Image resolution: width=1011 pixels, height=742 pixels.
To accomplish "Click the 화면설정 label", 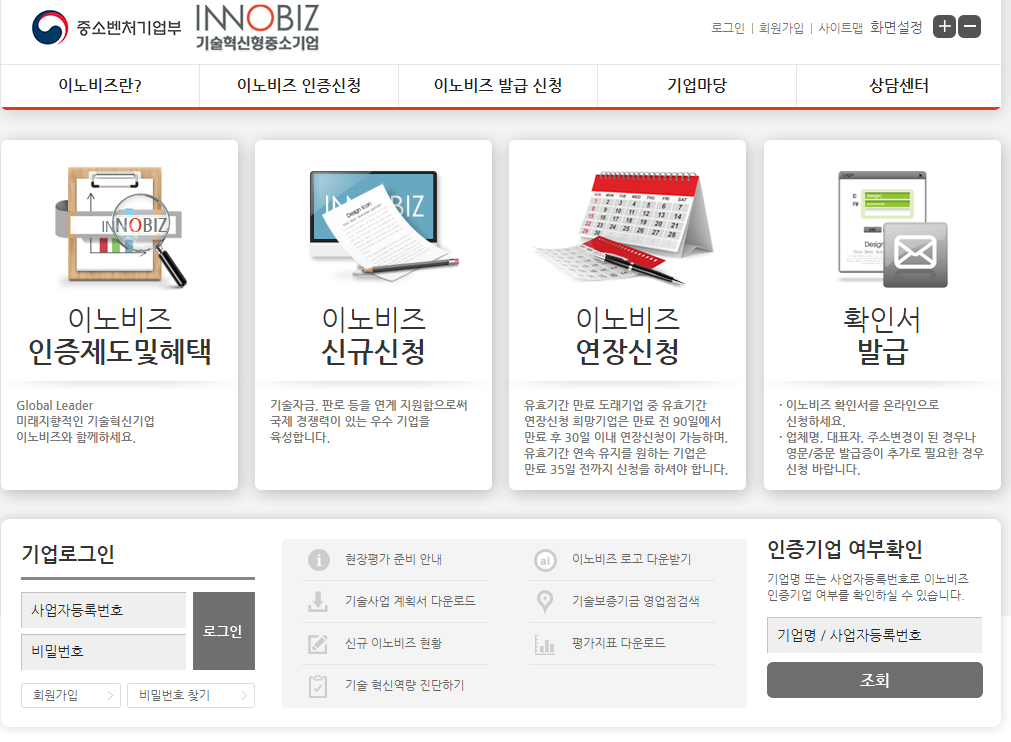I will click(x=896, y=28).
